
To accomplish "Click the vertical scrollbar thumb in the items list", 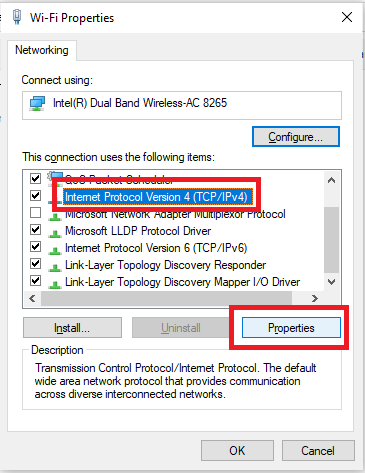I will [331, 239].
